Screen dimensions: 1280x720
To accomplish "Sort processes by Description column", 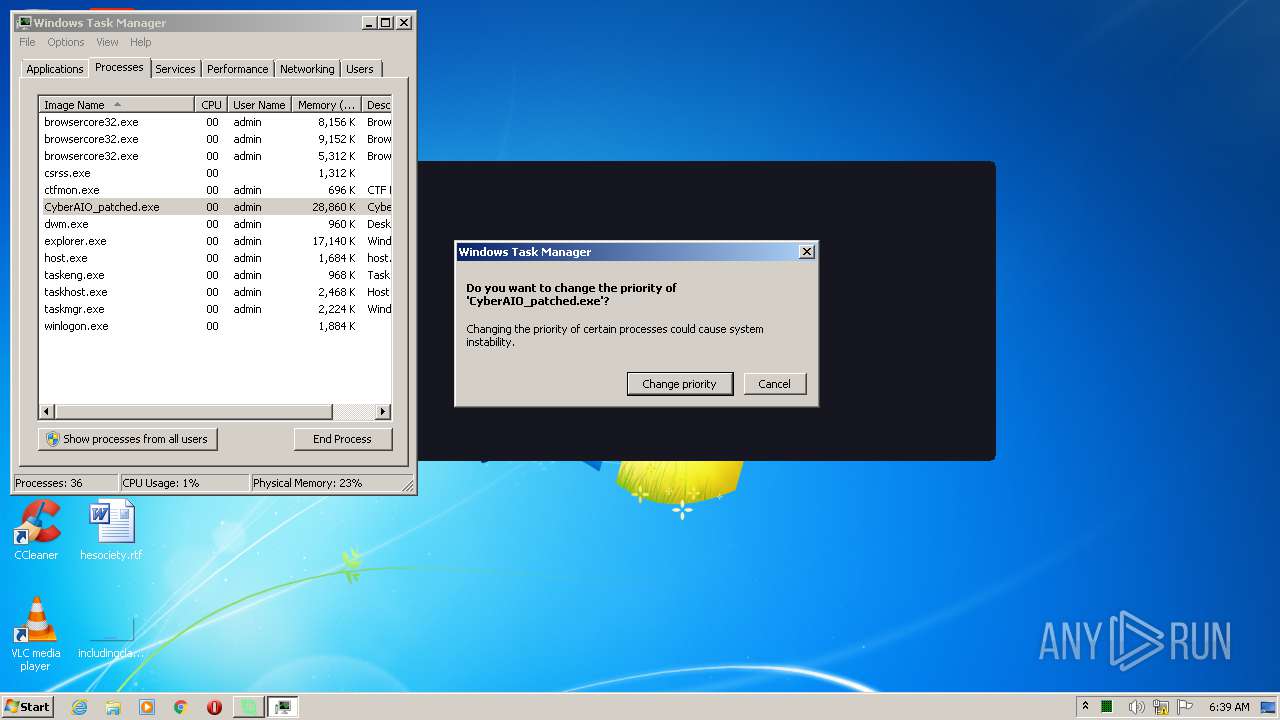I will [377, 105].
